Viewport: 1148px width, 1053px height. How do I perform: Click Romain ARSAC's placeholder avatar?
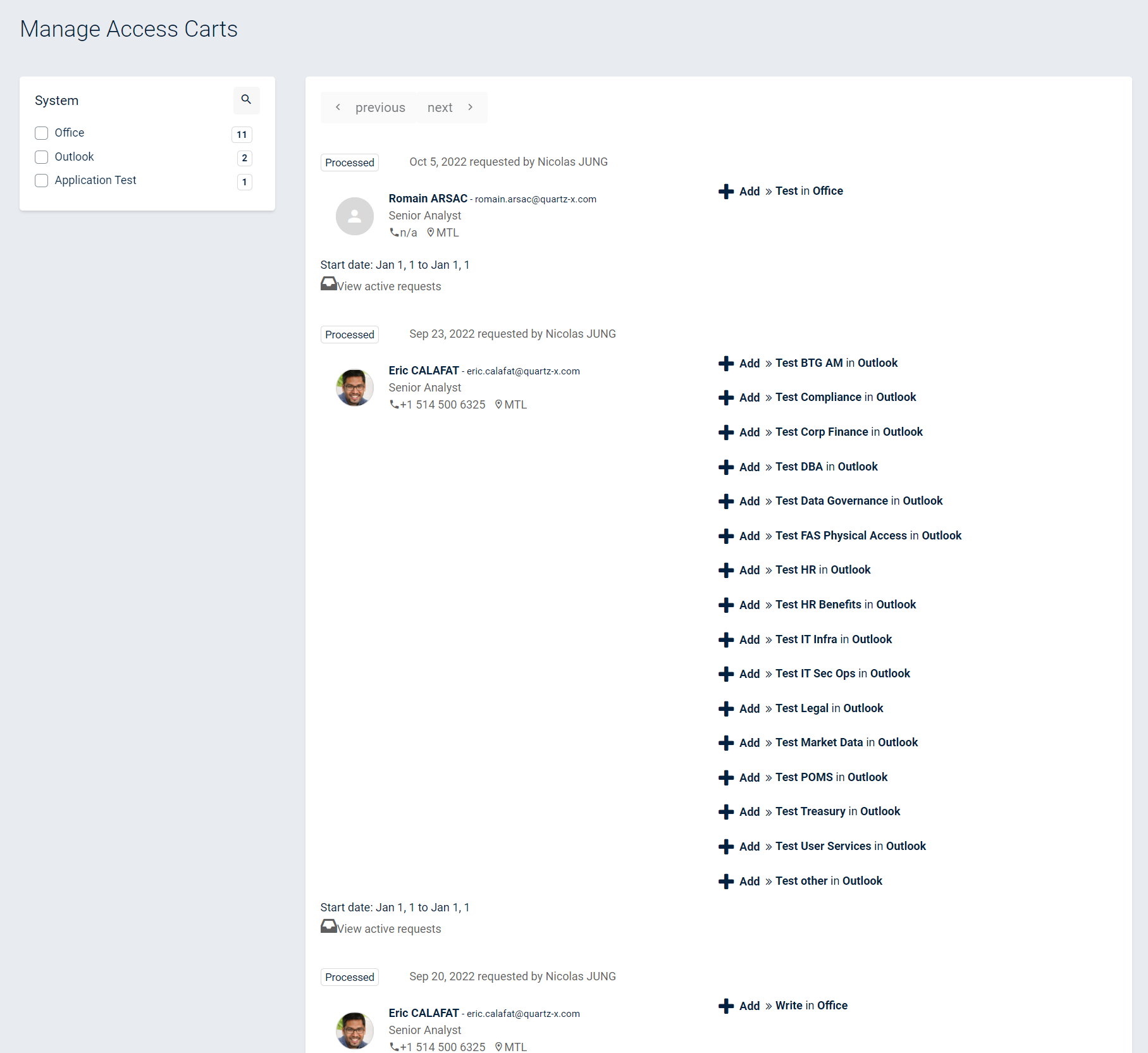pyautogui.click(x=354, y=216)
